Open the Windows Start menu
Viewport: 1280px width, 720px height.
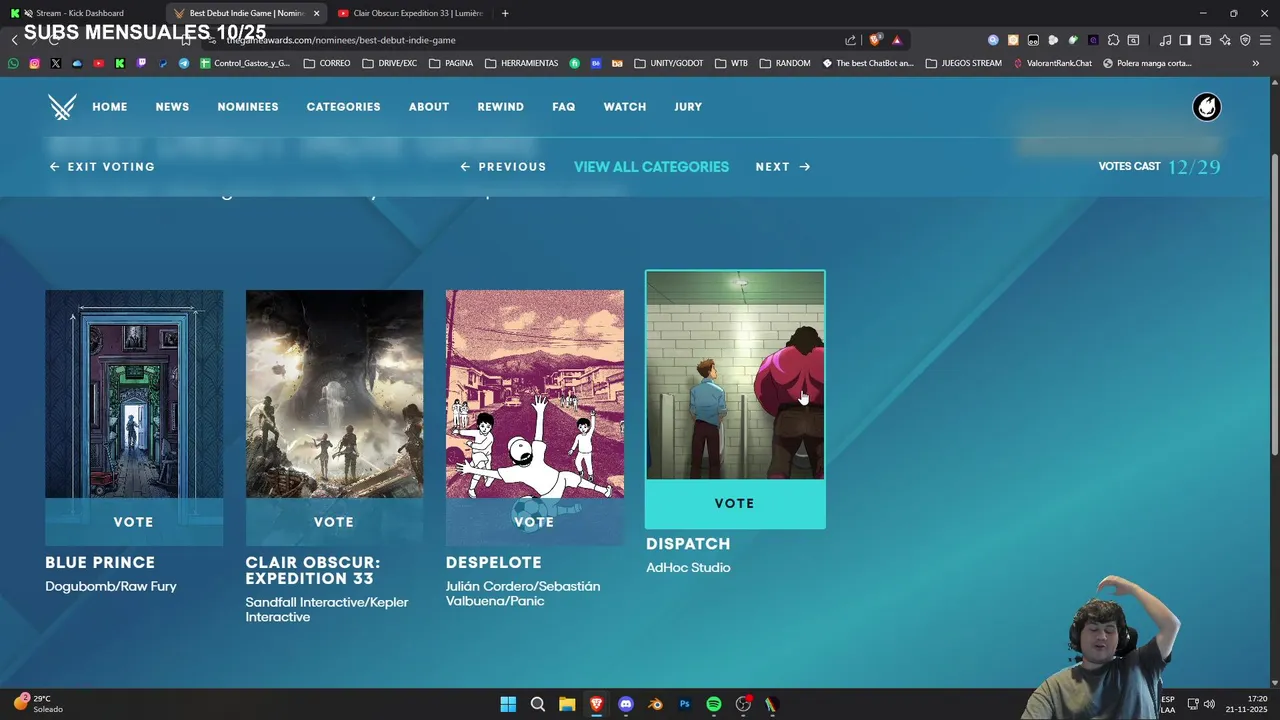point(508,704)
